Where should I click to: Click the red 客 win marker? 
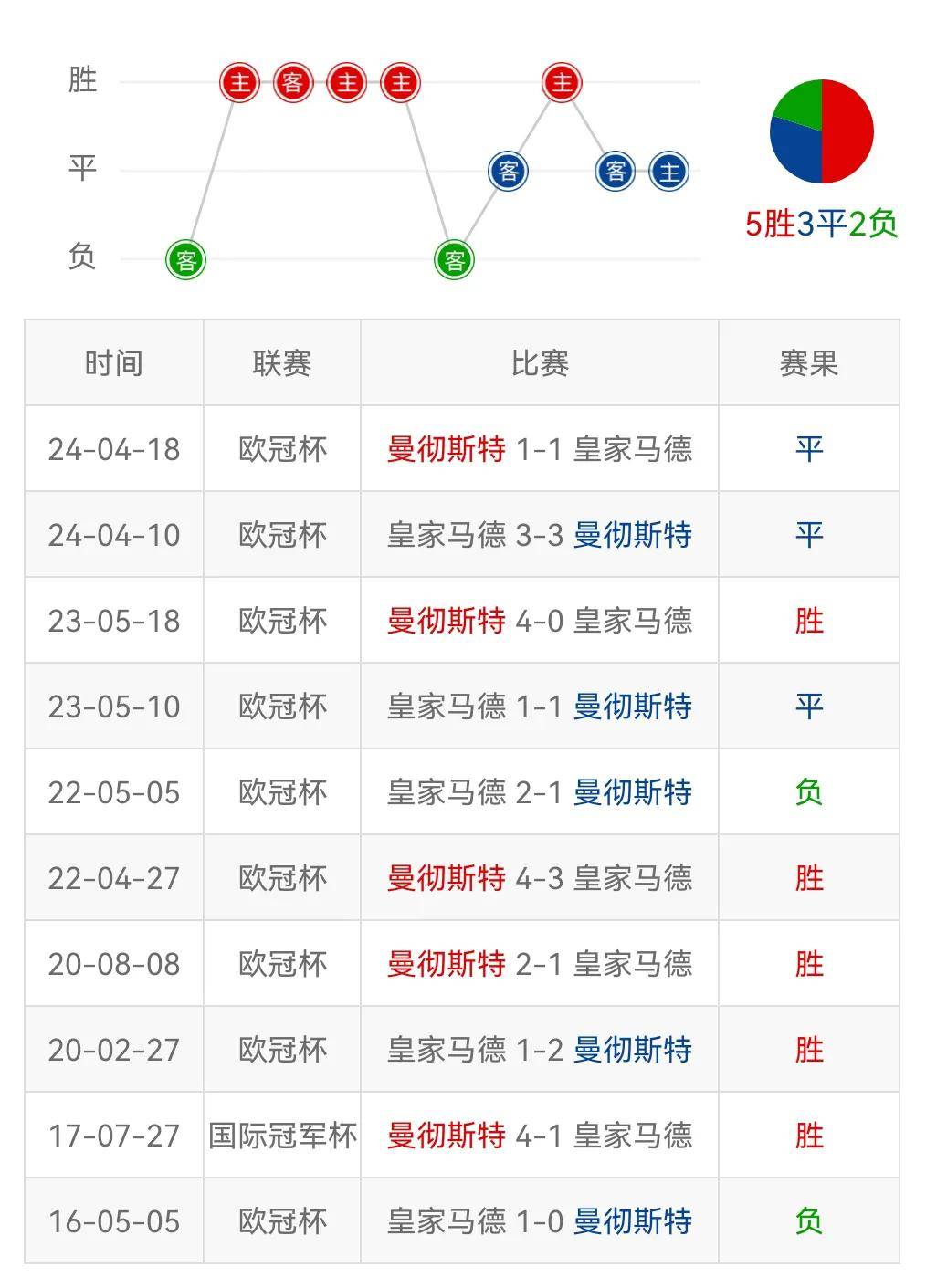point(292,83)
